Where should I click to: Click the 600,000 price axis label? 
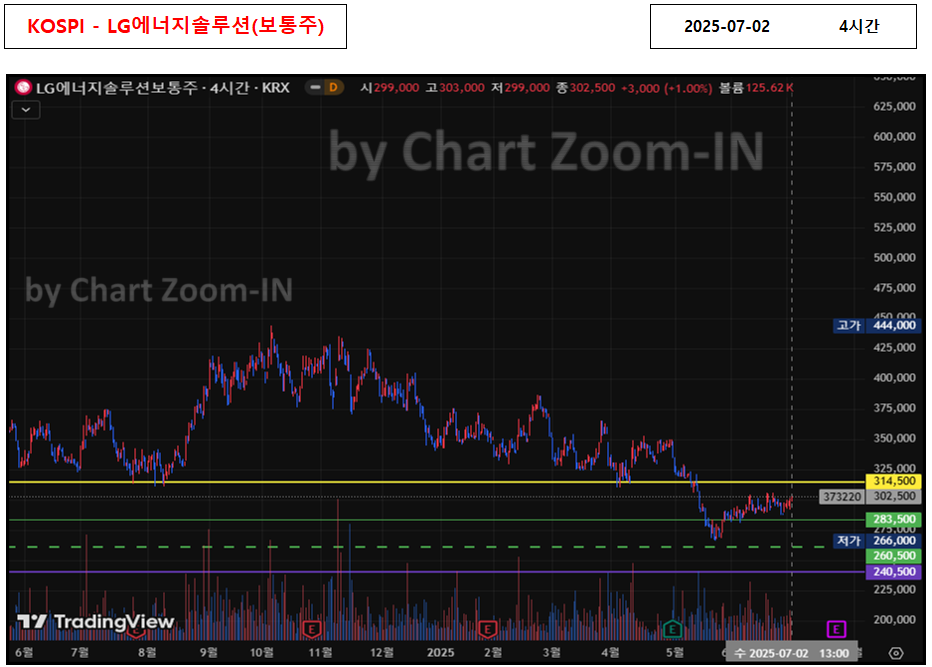tap(895, 137)
